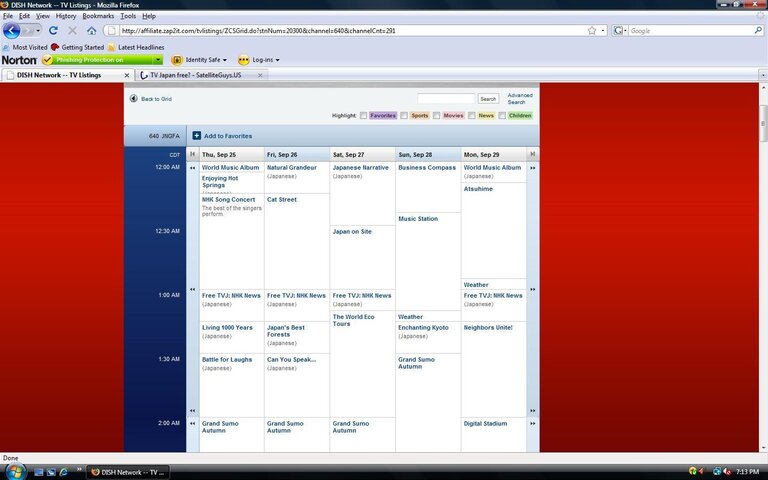Open NHK Song Concert listing
This screenshot has width=768, height=480.
pos(228,199)
